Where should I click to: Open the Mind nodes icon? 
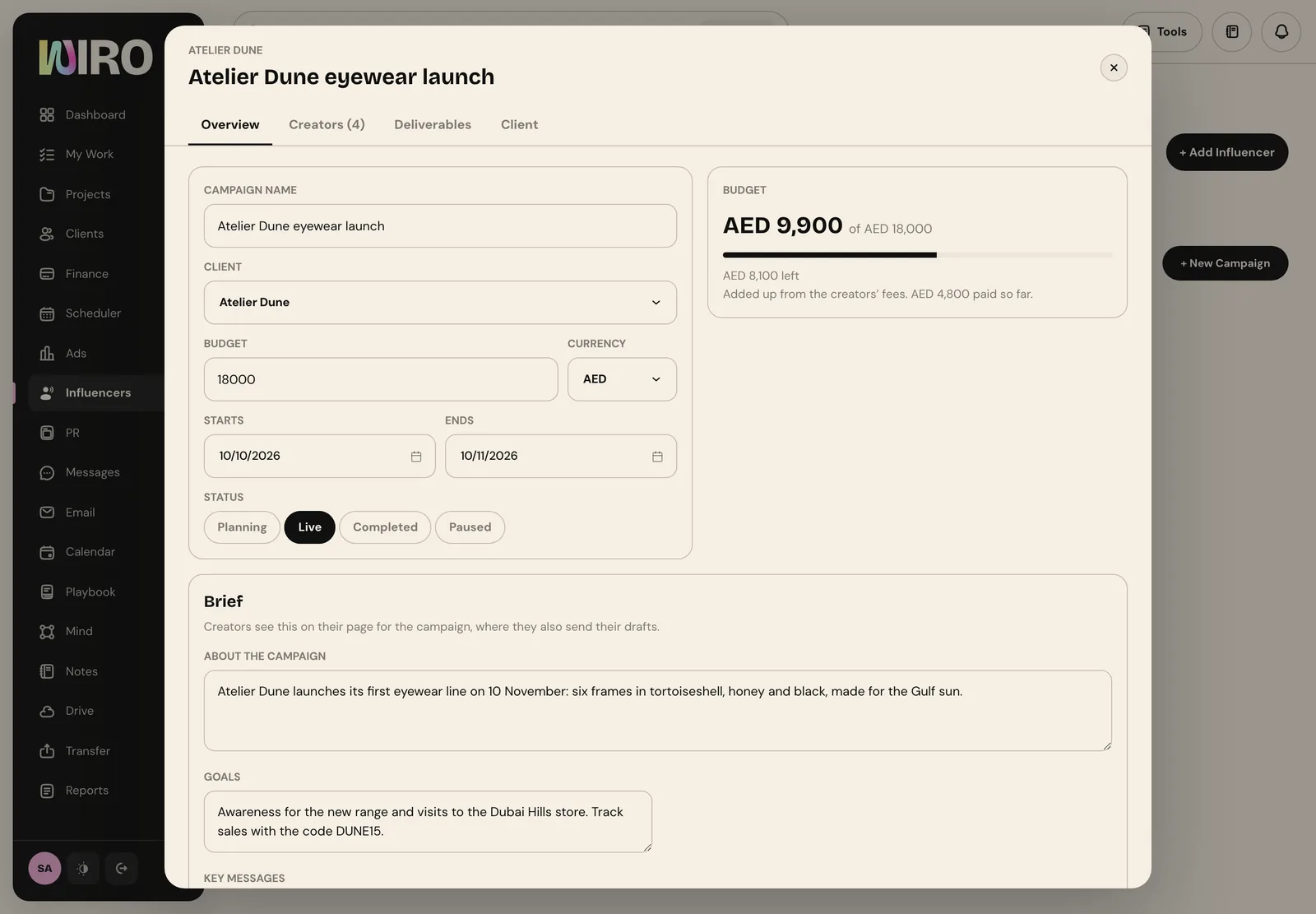(x=47, y=632)
